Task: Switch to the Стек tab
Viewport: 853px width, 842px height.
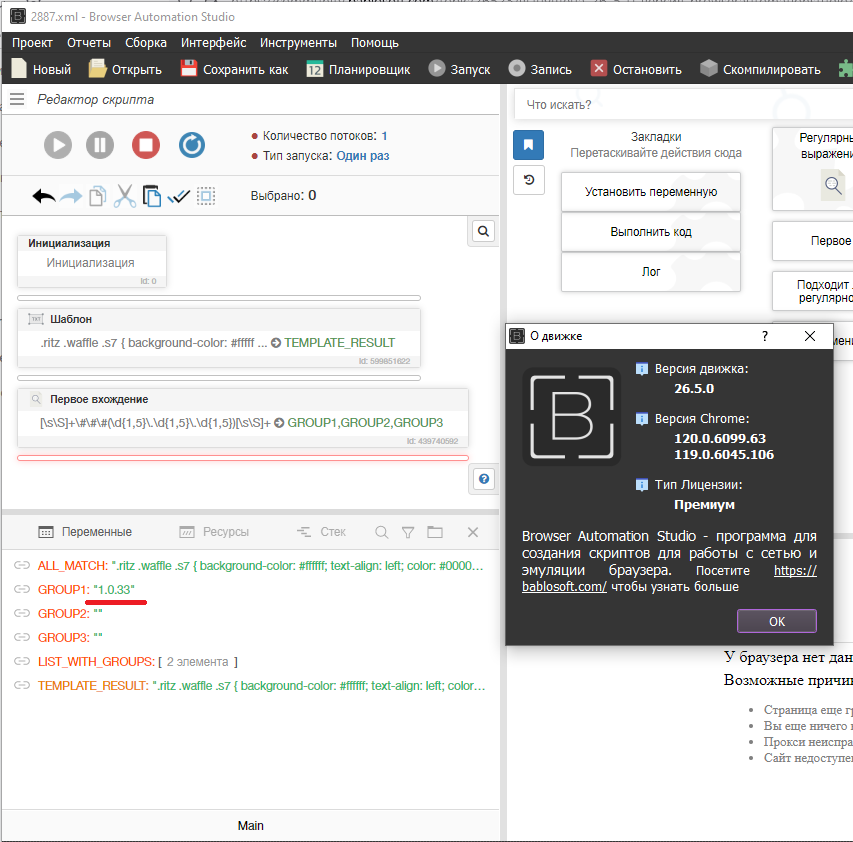Action: 321,532
